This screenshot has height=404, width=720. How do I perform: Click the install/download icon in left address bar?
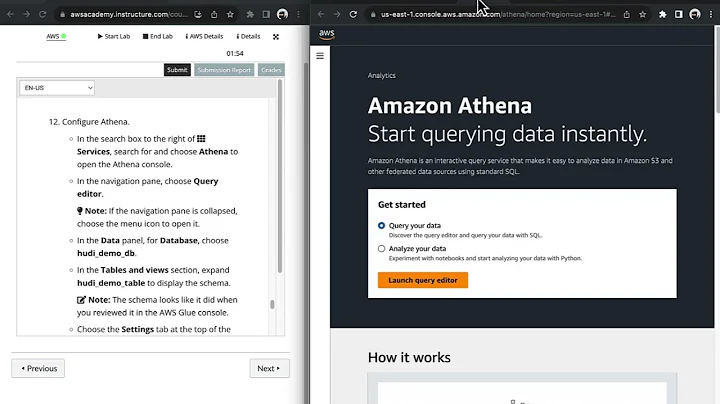pos(198,15)
